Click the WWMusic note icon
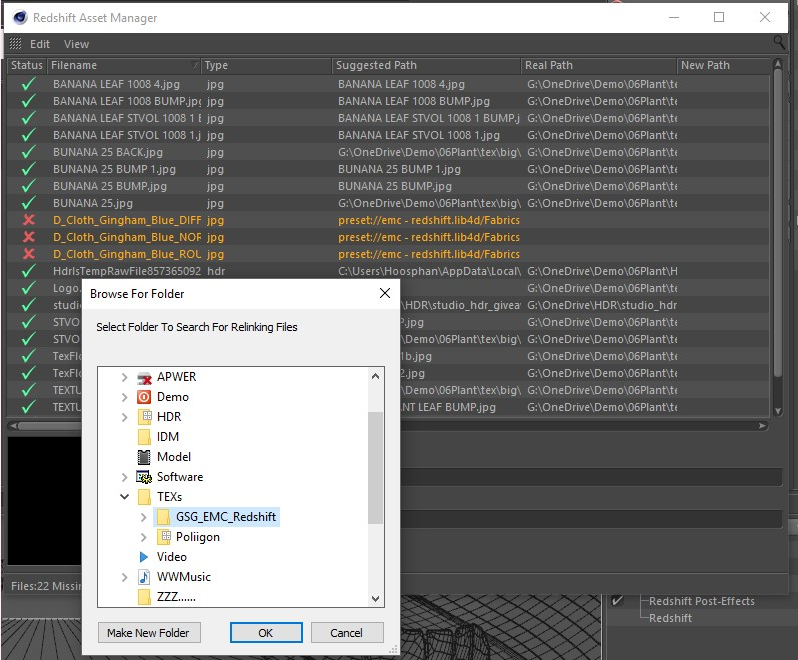Screen dimensions: 798x660 coord(144,577)
